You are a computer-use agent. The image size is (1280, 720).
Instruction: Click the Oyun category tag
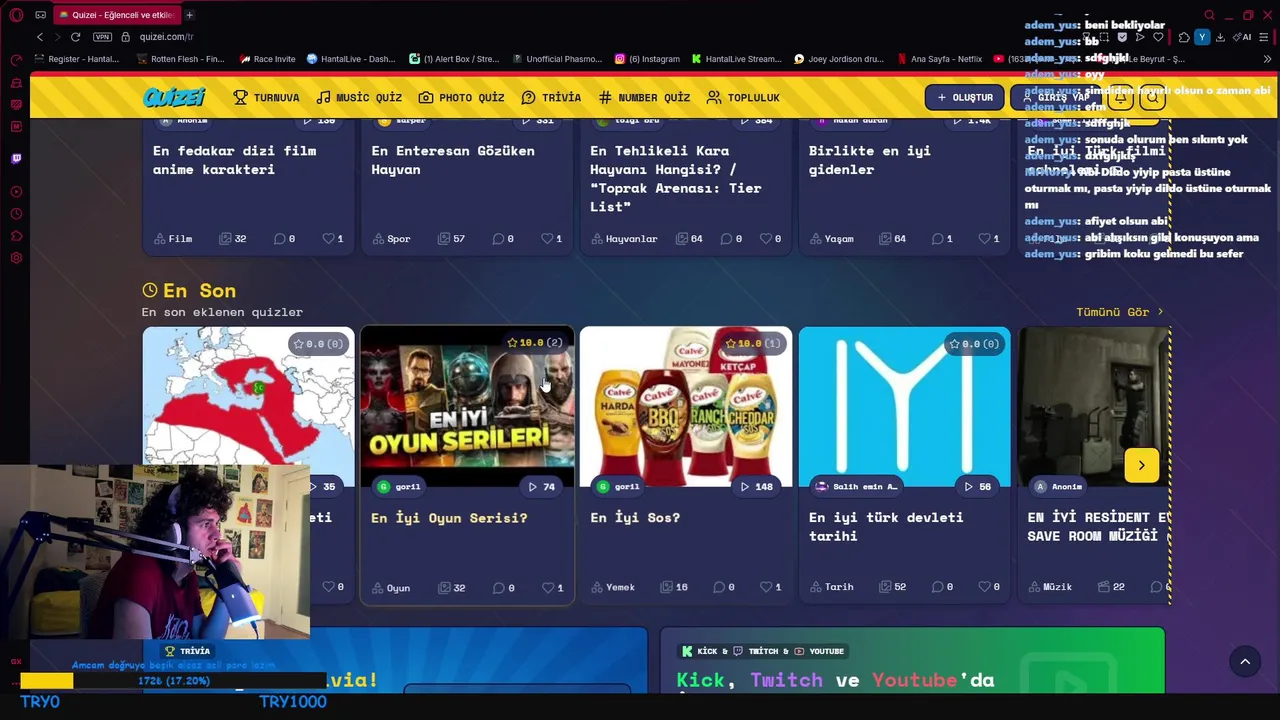click(x=391, y=587)
